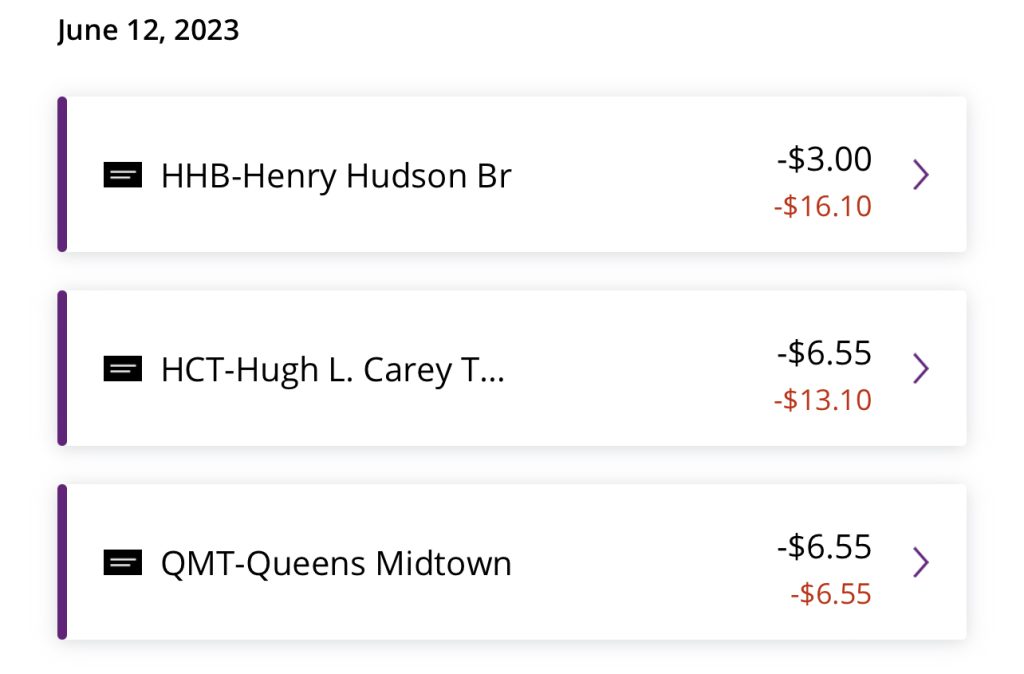Click the black -$6.55 amount for Hugh L. Carey

(x=824, y=353)
